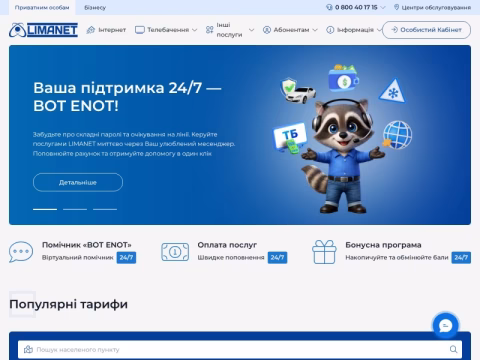Expand the Абонентам dropdown chevron
This screenshot has height=360, width=480.
[315, 30]
